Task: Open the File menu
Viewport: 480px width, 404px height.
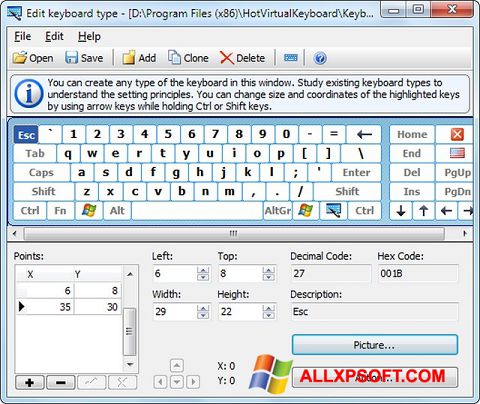Action: tap(22, 36)
